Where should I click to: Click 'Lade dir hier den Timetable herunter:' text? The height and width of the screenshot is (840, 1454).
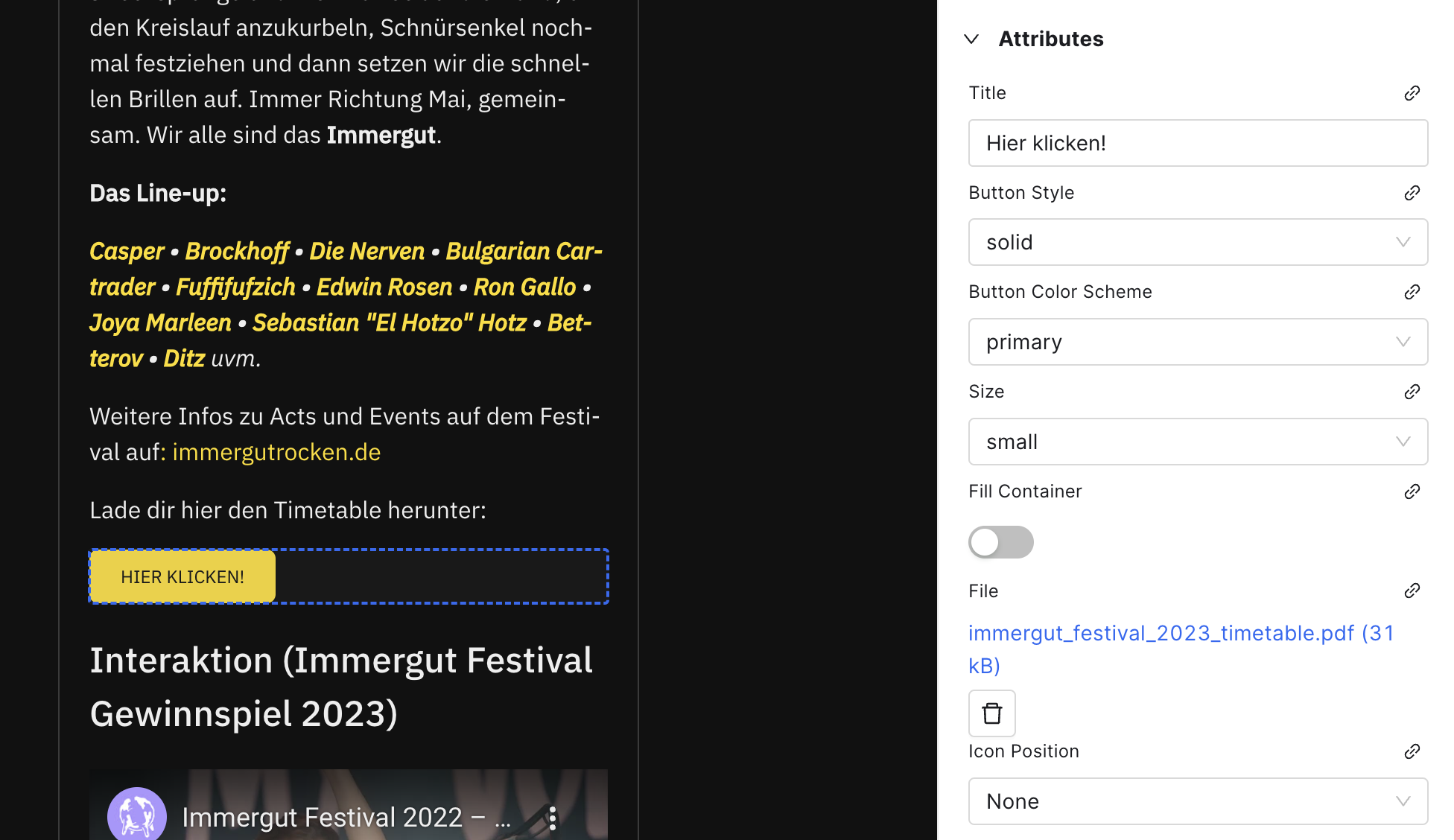coord(288,511)
